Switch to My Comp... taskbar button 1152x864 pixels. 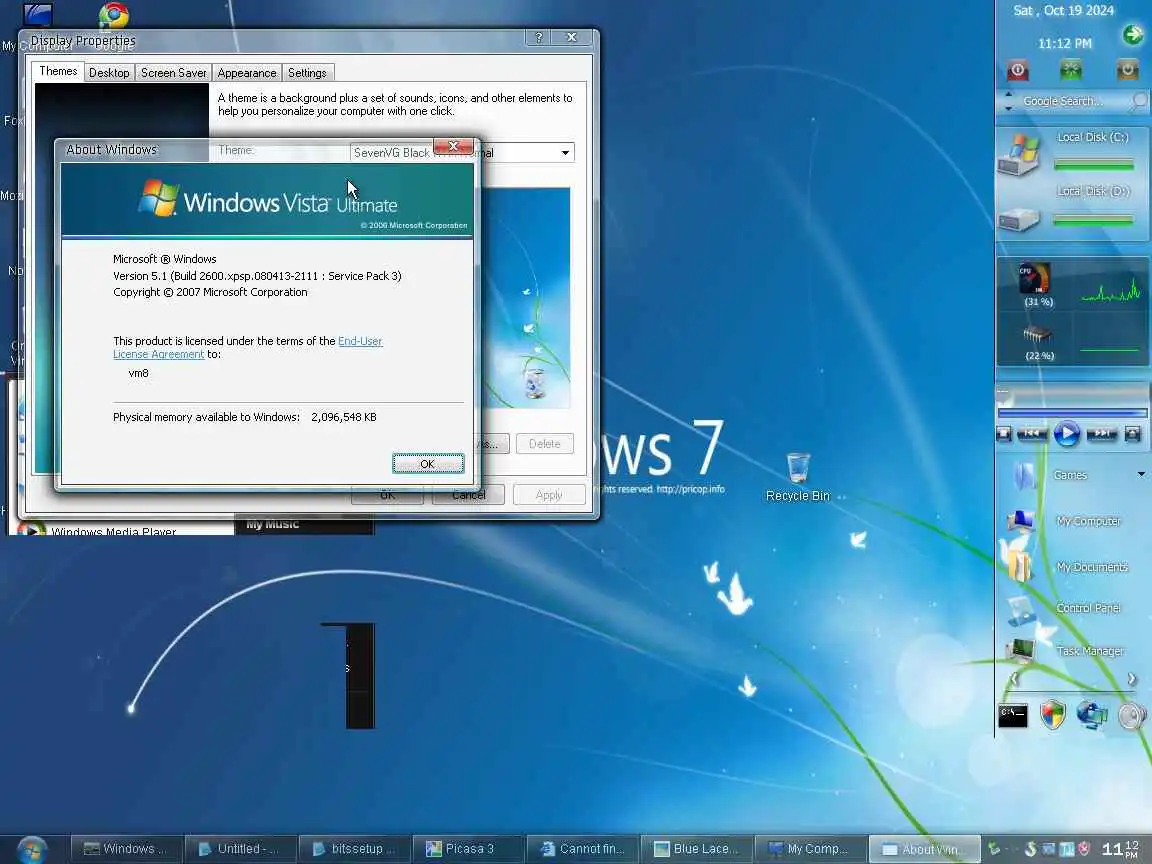(x=810, y=849)
